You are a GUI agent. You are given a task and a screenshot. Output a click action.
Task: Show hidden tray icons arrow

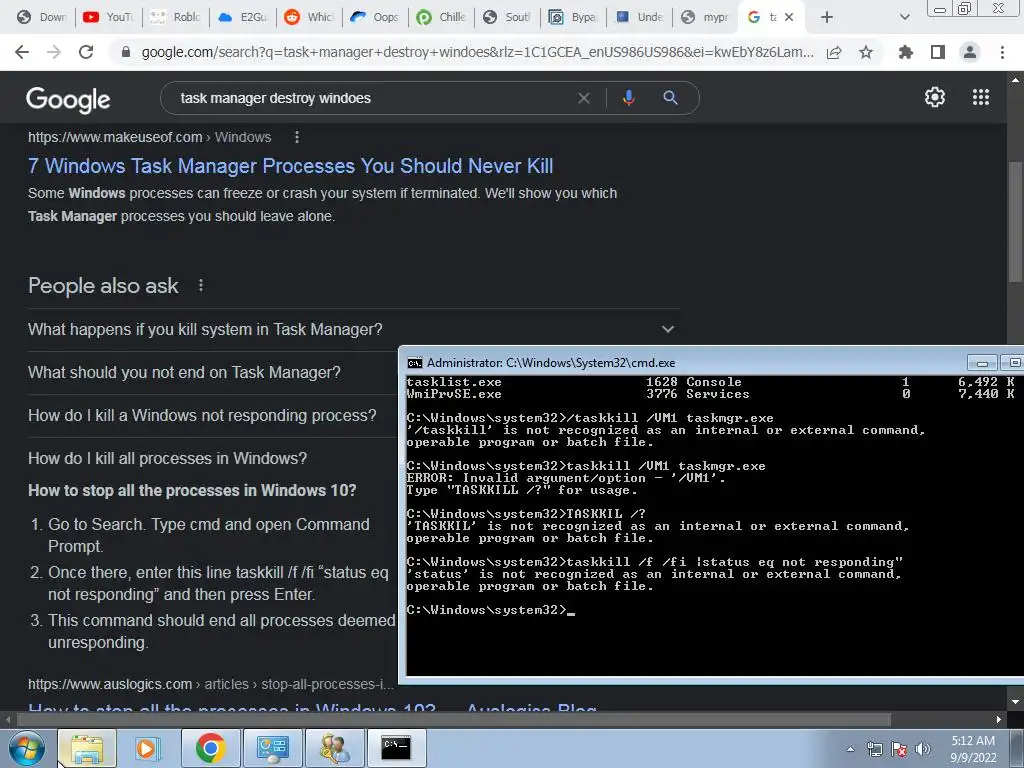[850, 749]
